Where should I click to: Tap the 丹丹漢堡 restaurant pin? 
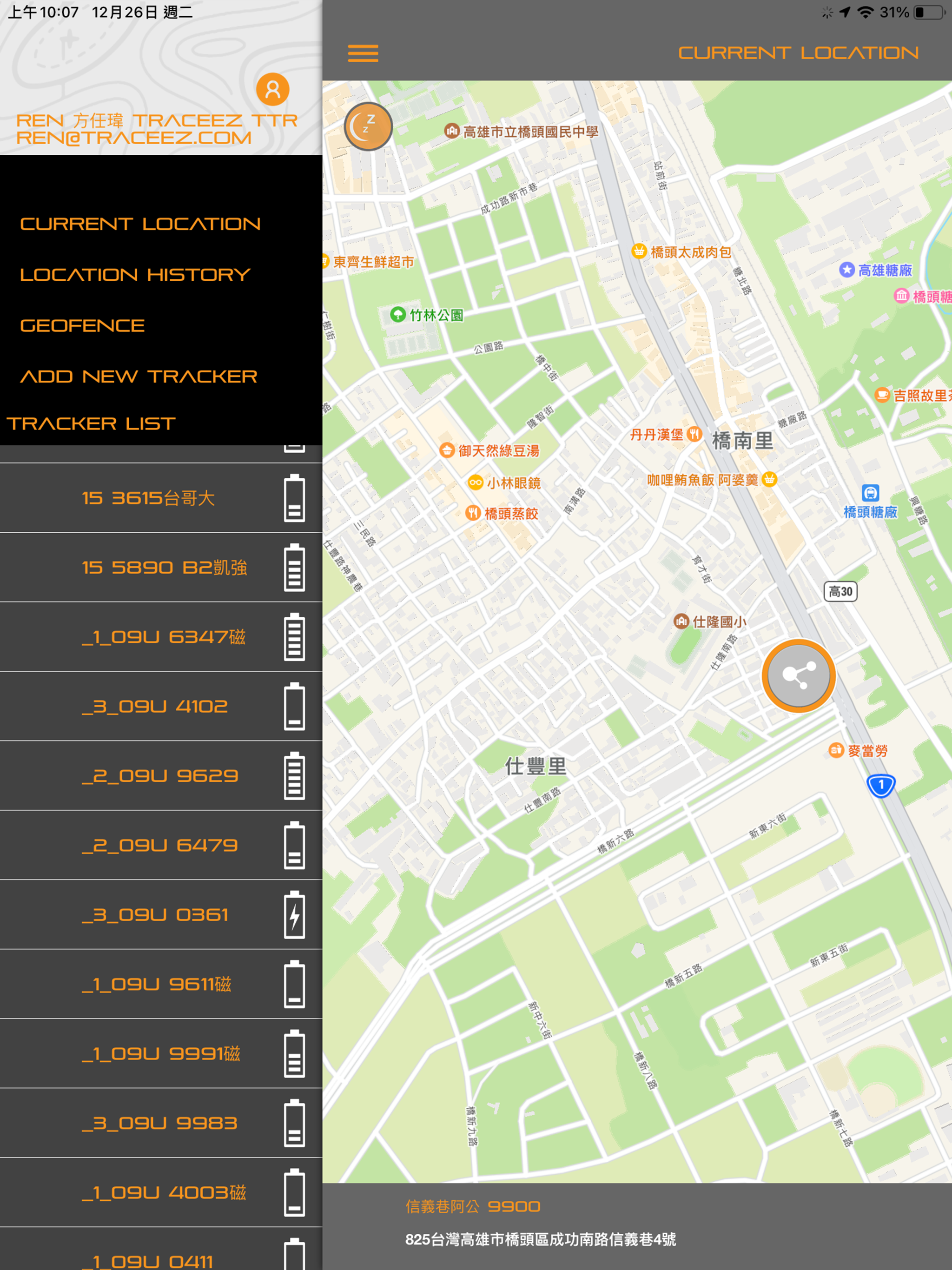point(695,434)
